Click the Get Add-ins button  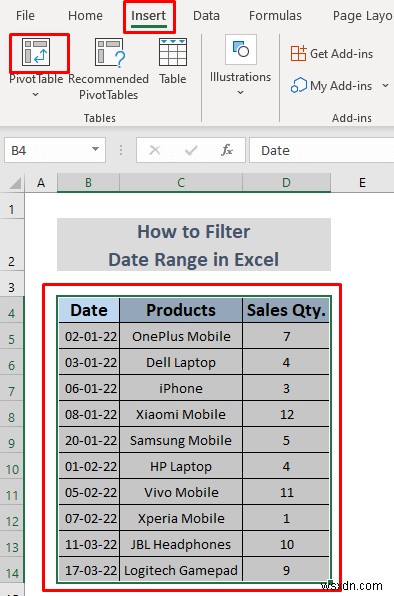[x=332, y=54]
